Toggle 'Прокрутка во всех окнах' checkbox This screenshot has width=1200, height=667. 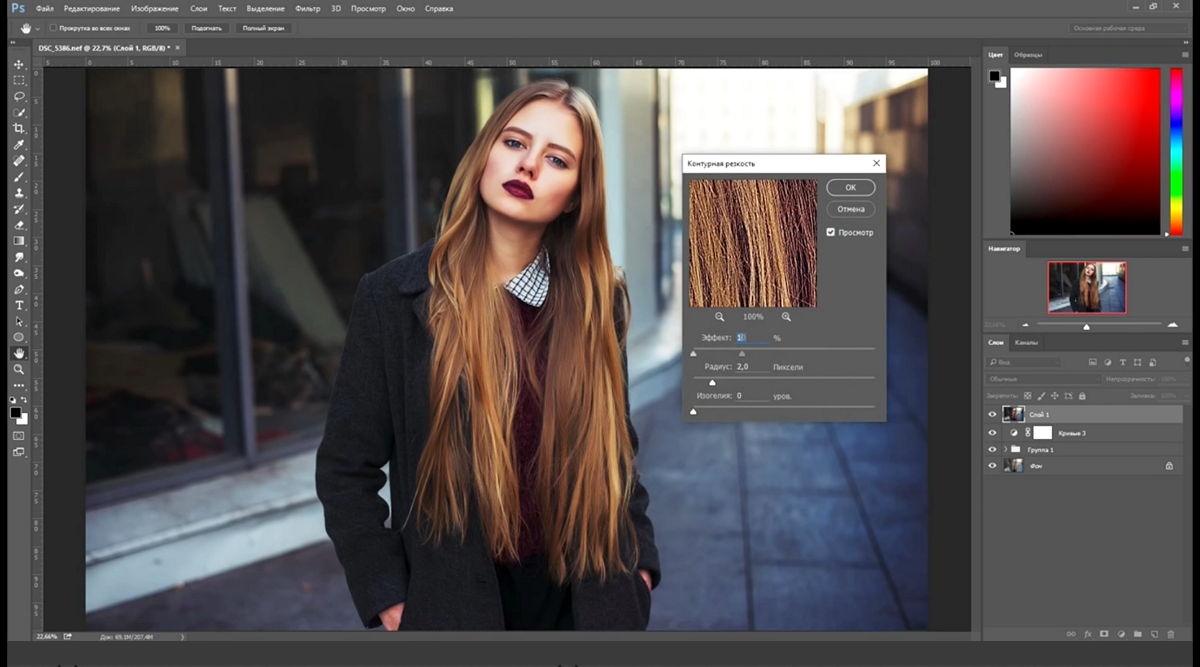coord(53,28)
